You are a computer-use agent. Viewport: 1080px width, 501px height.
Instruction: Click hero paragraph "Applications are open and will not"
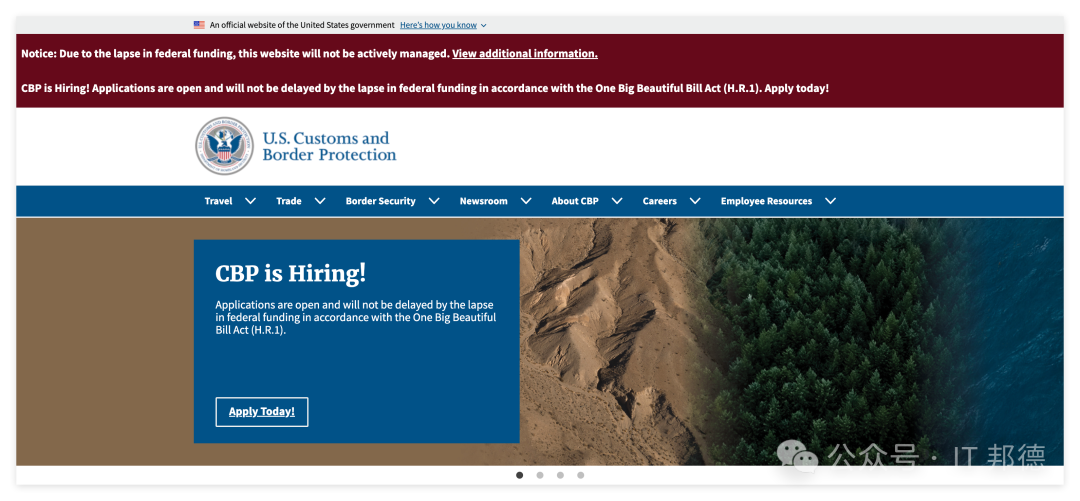(x=355, y=317)
